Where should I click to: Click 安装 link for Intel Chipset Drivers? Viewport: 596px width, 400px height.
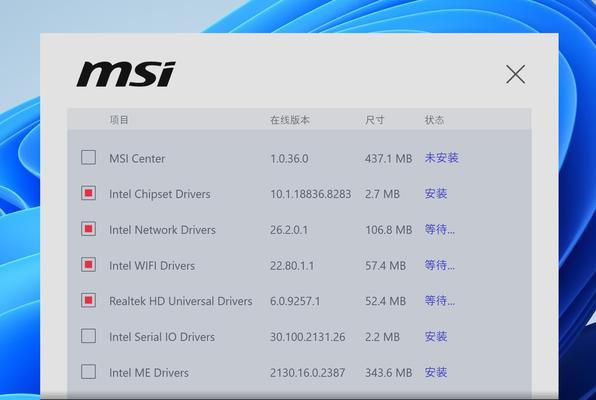tap(436, 194)
